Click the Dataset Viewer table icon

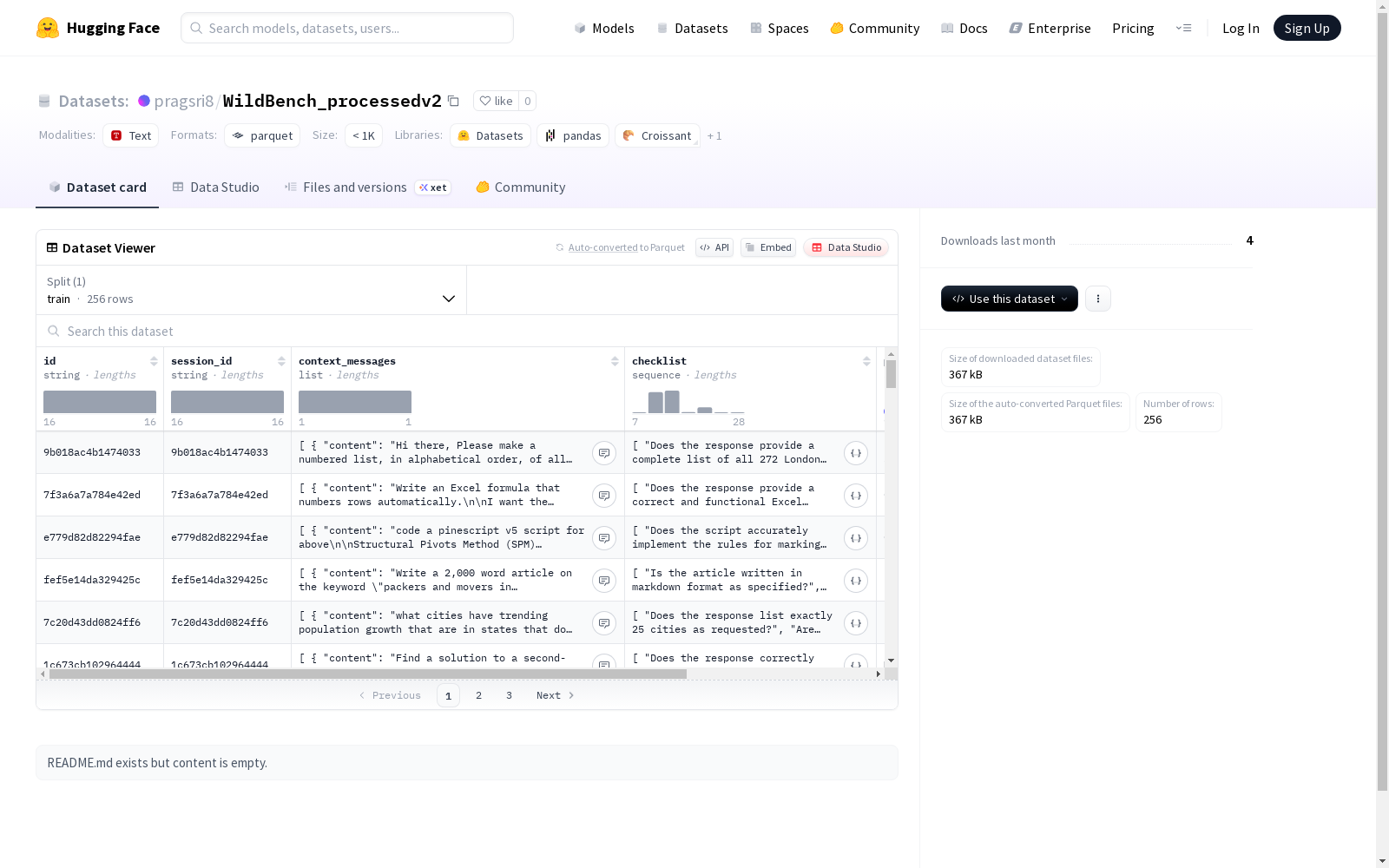click(x=52, y=247)
